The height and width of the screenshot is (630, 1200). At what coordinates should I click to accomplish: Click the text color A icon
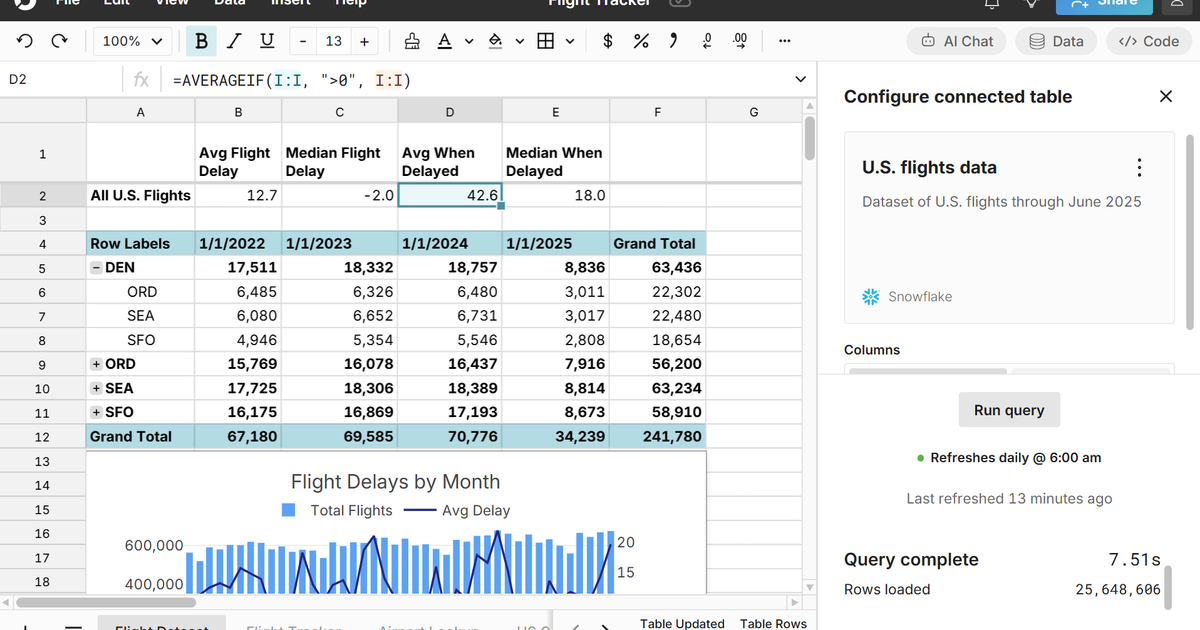(444, 41)
